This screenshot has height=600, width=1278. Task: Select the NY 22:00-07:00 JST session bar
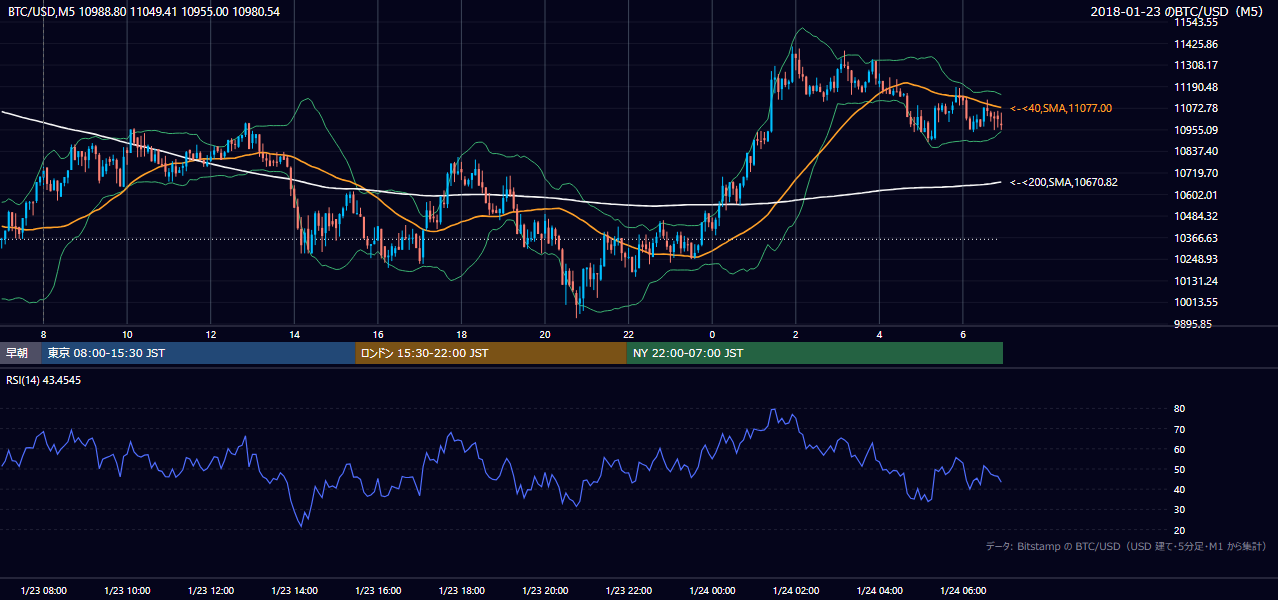(815, 353)
